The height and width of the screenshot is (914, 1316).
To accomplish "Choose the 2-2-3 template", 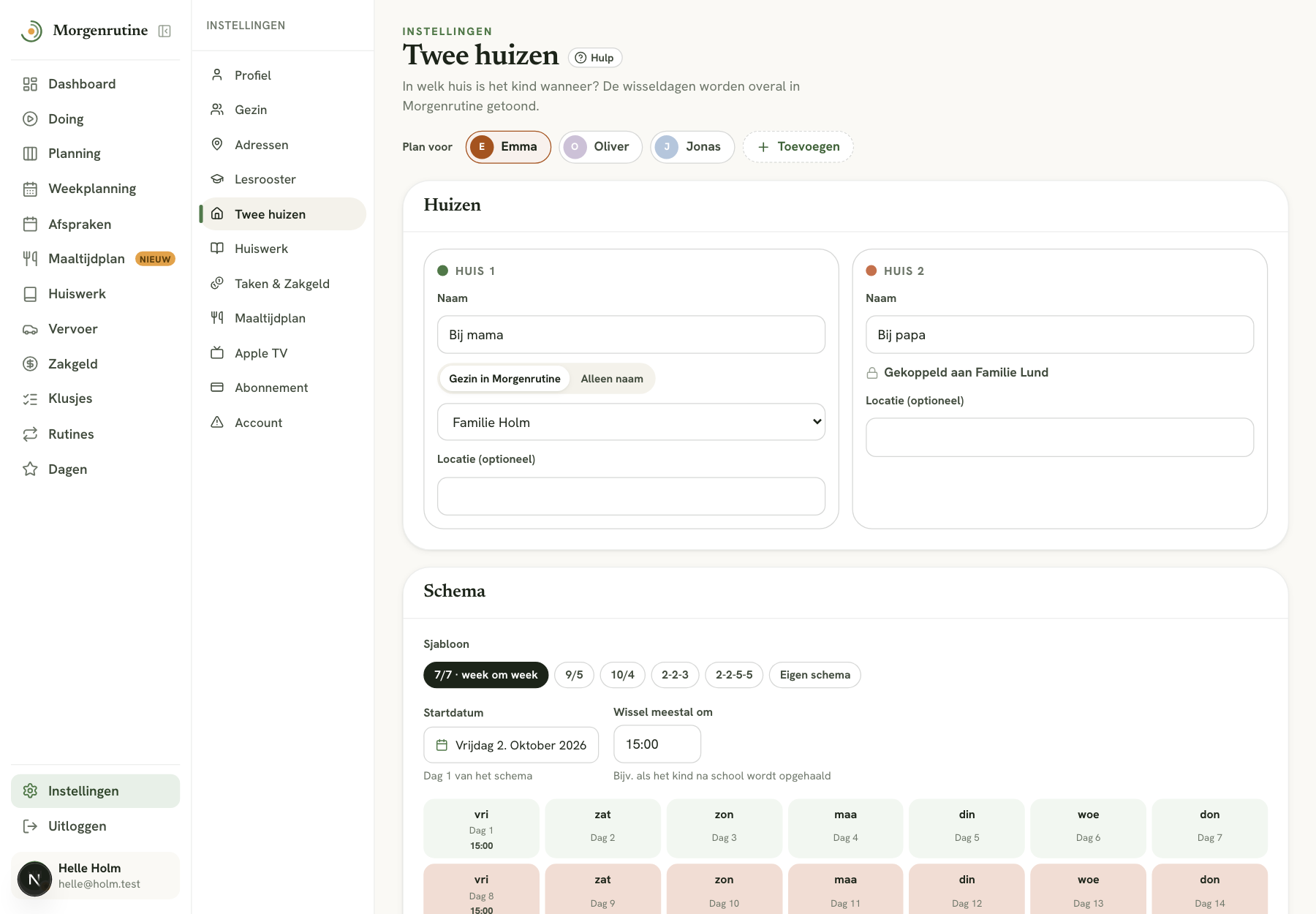I will [x=675, y=675].
